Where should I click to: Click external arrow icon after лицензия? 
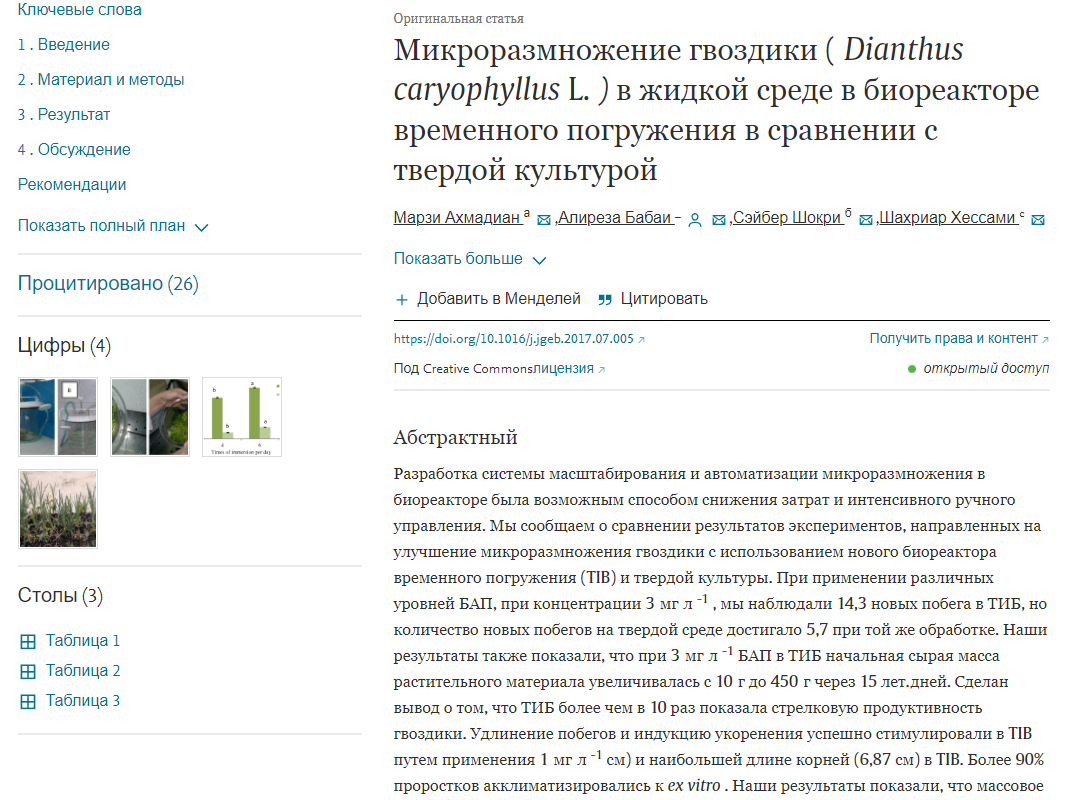click(601, 370)
